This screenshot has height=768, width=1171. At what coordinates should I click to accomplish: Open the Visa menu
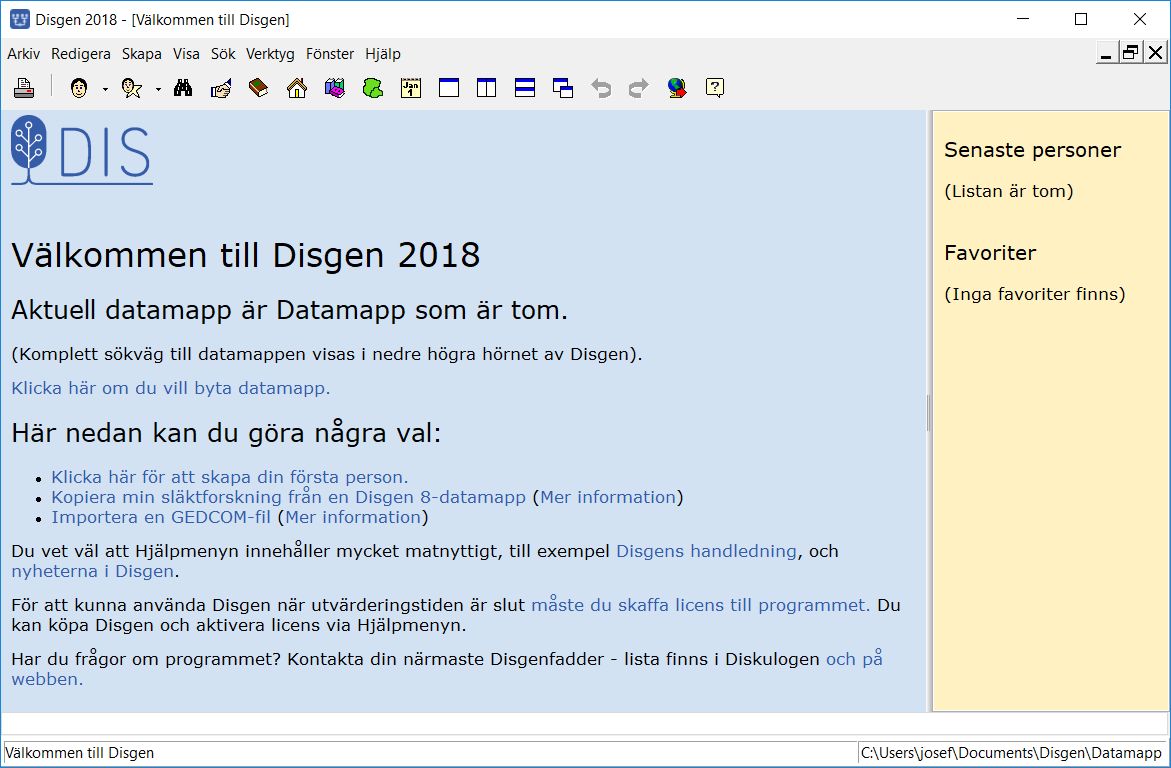(186, 54)
